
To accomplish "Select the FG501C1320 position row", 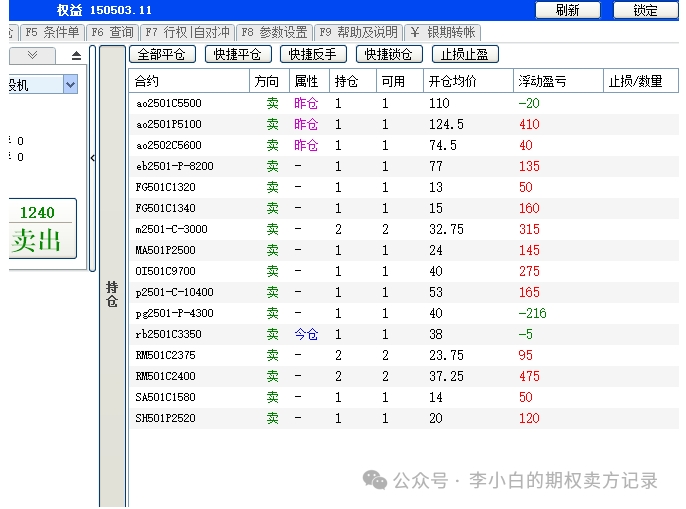I will 404,187.
